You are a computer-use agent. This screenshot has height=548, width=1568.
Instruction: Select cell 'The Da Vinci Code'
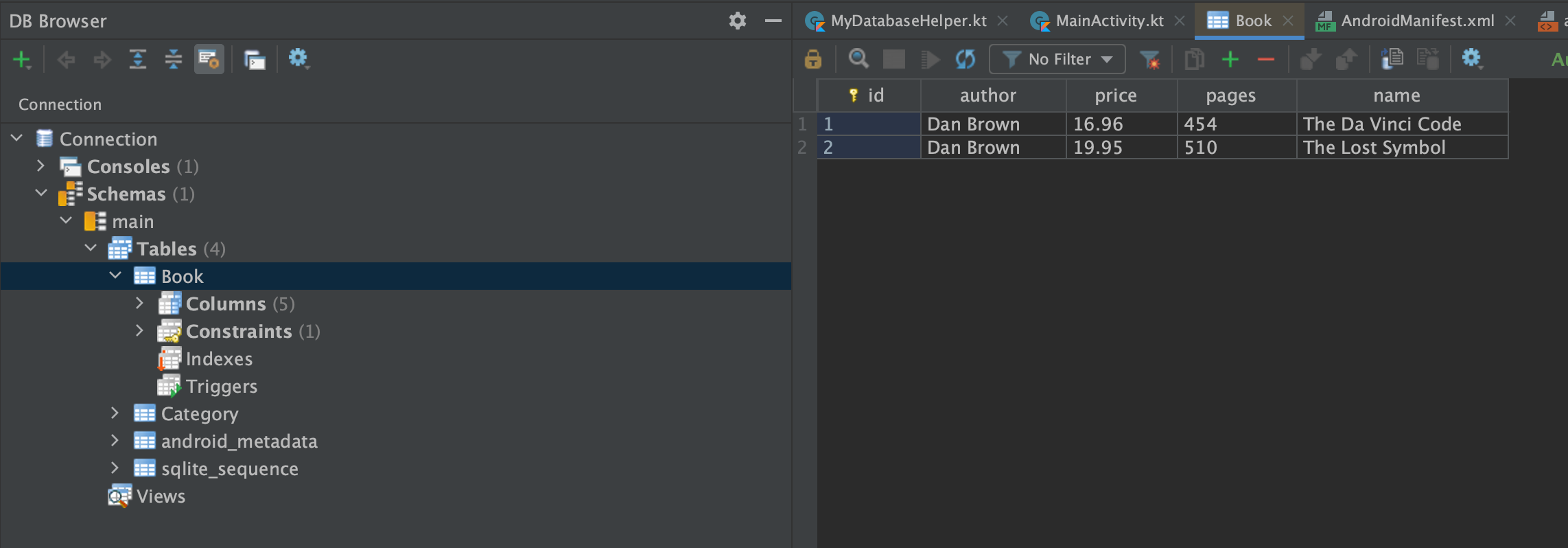point(1403,124)
